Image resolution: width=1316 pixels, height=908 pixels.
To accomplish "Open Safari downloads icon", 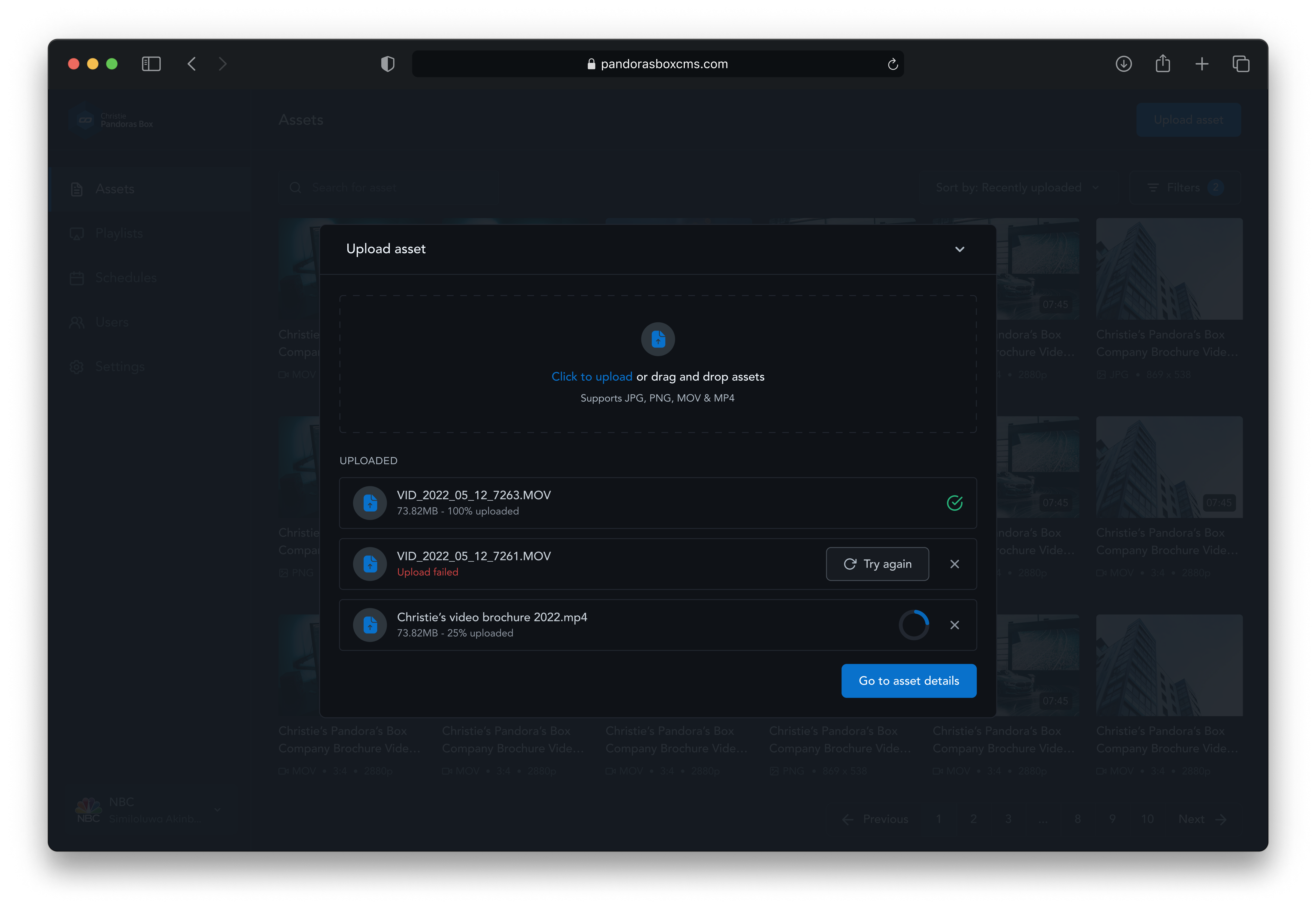I will pyautogui.click(x=1123, y=64).
